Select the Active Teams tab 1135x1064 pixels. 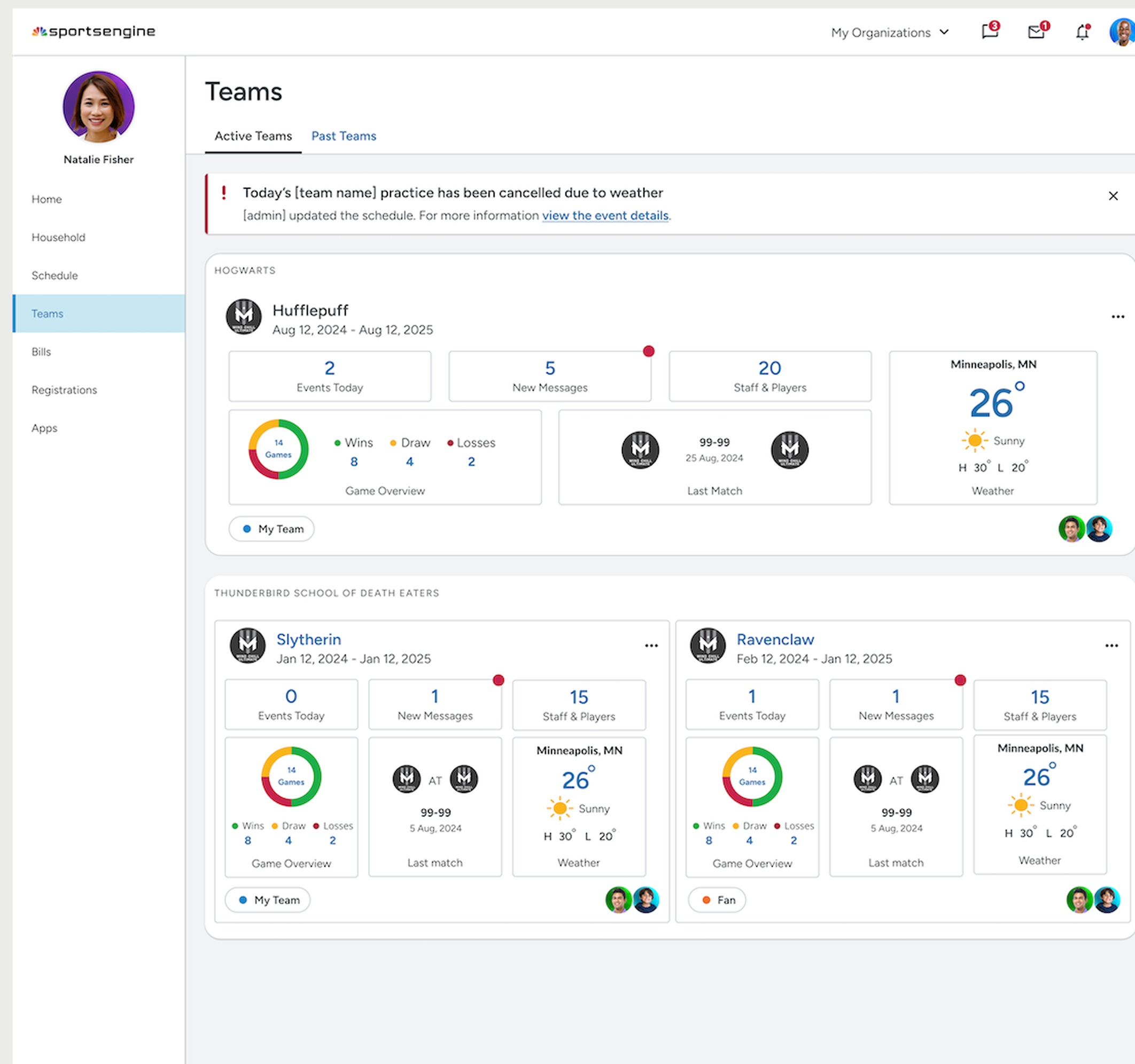pos(253,136)
